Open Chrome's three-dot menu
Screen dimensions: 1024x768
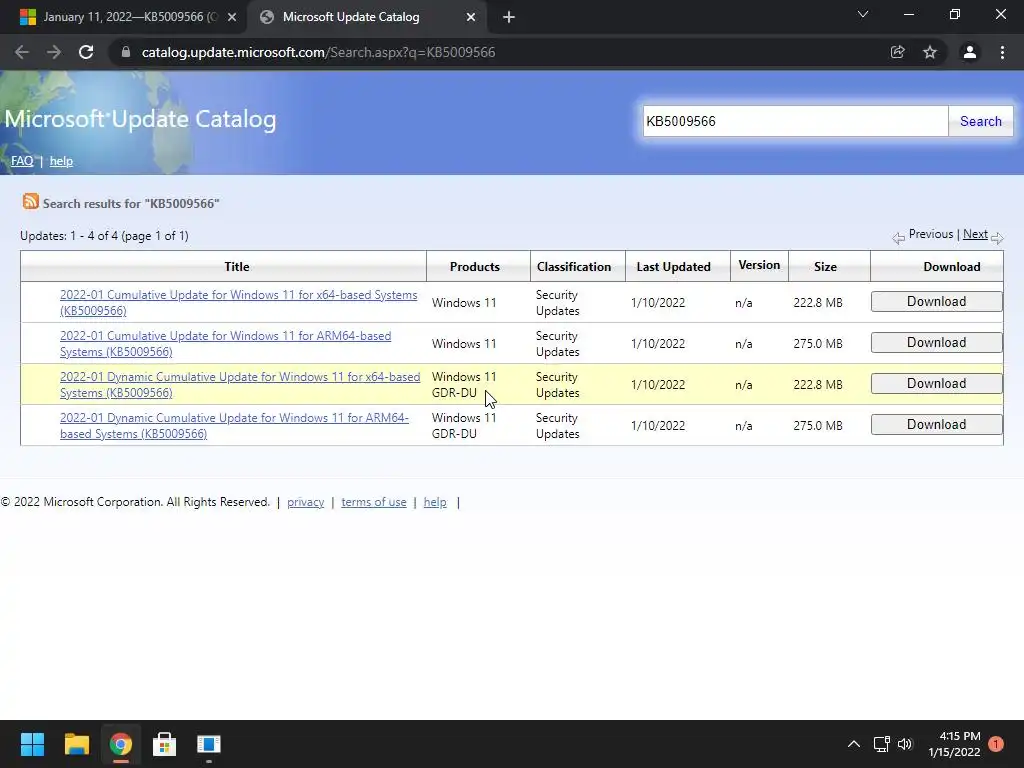[1002, 52]
